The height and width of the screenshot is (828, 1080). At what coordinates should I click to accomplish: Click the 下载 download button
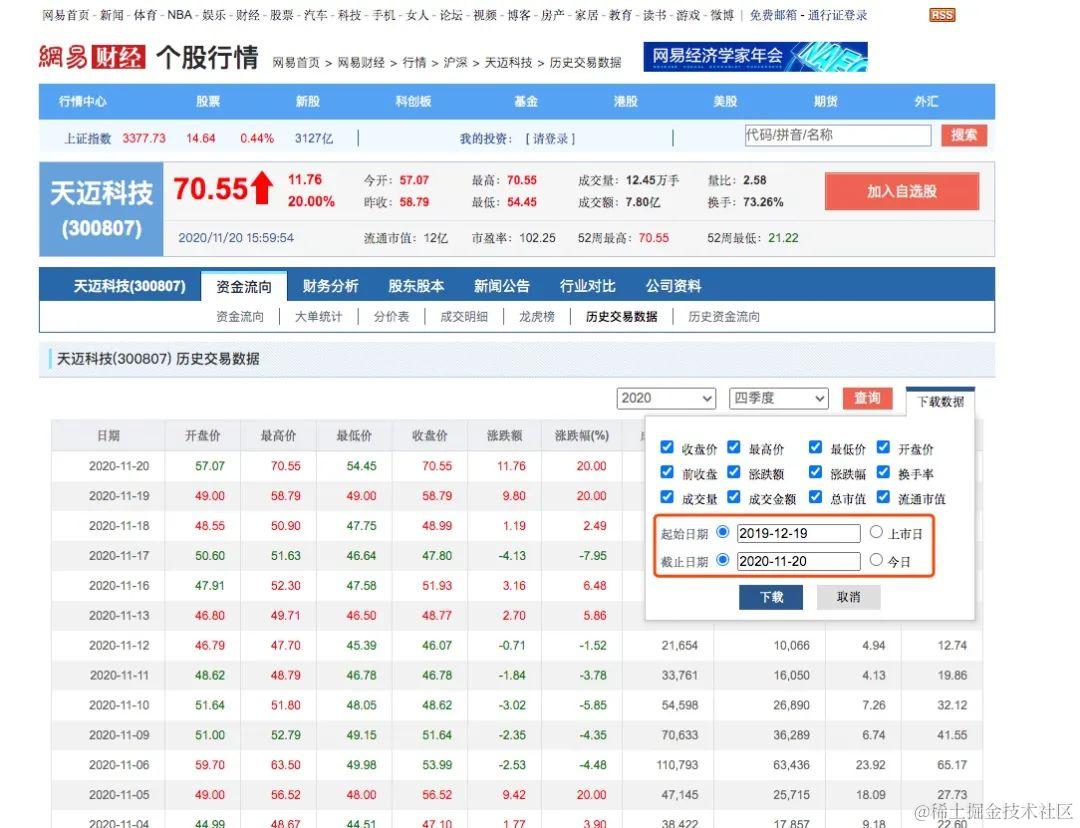(771, 597)
